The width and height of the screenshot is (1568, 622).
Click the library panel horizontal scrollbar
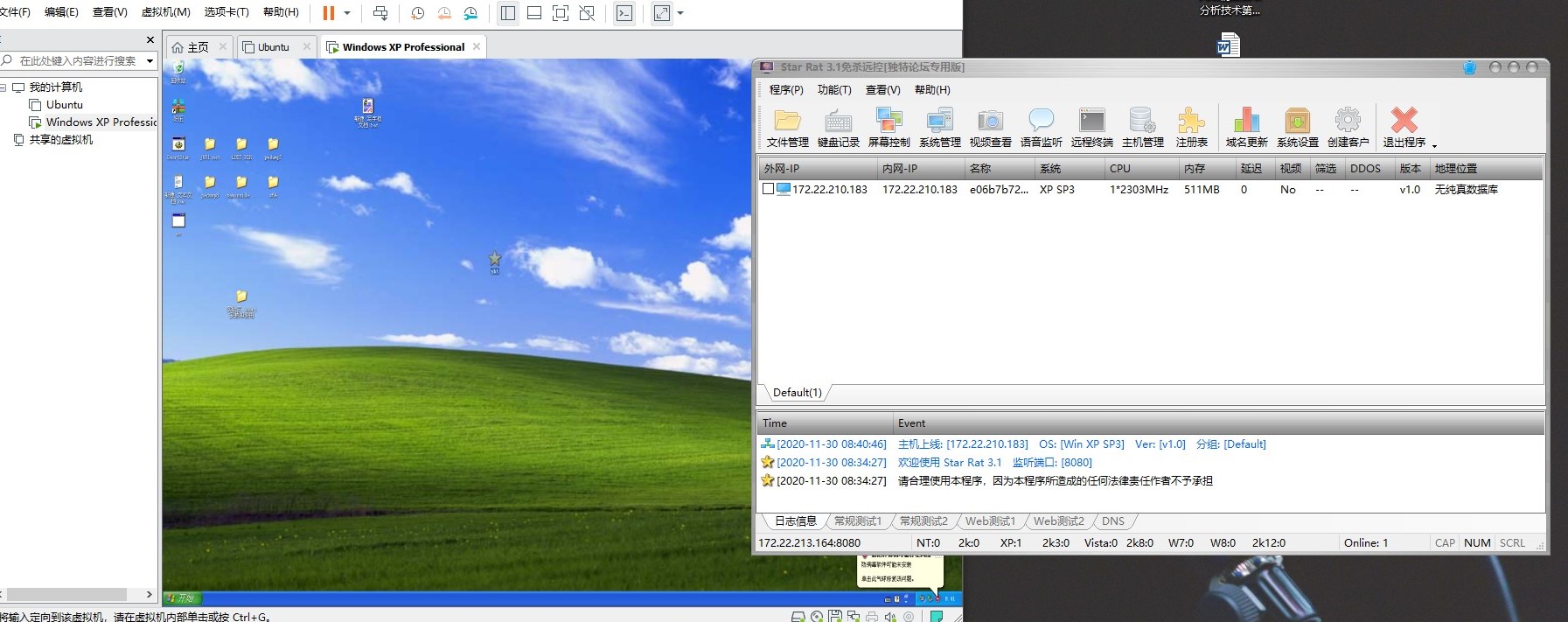(x=66, y=595)
